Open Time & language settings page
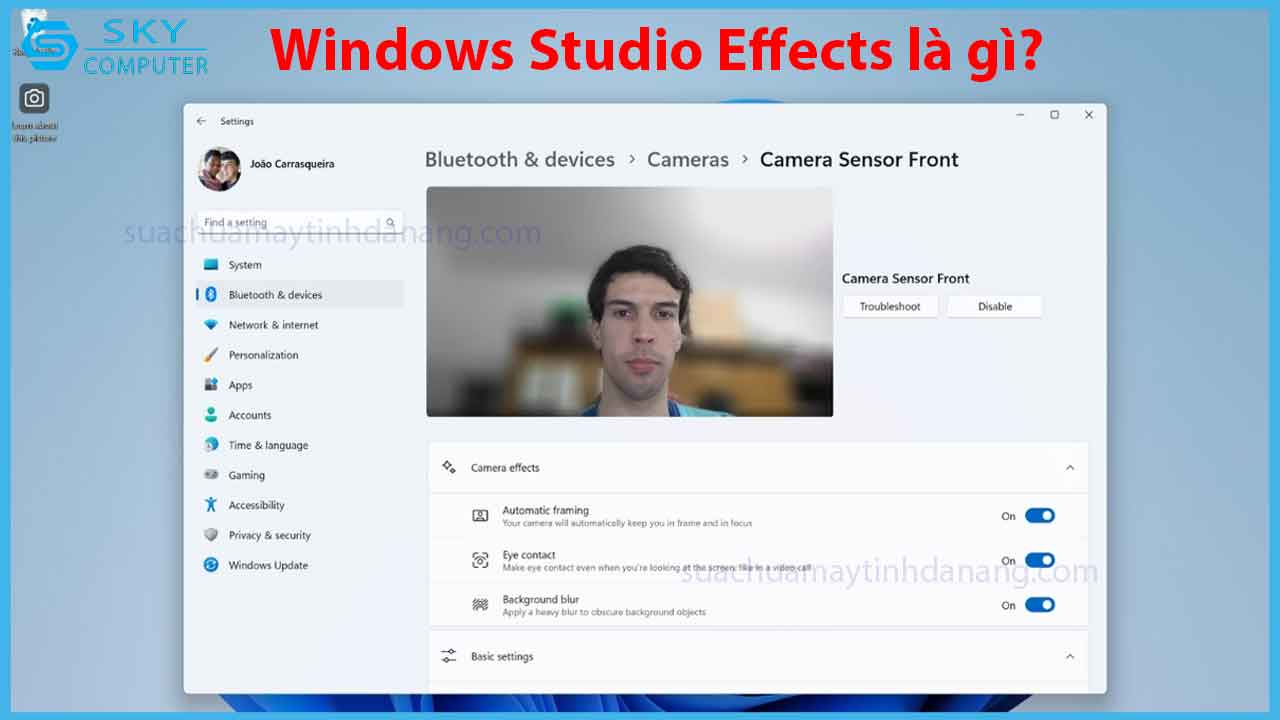1280x720 pixels. [x=268, y=445]
